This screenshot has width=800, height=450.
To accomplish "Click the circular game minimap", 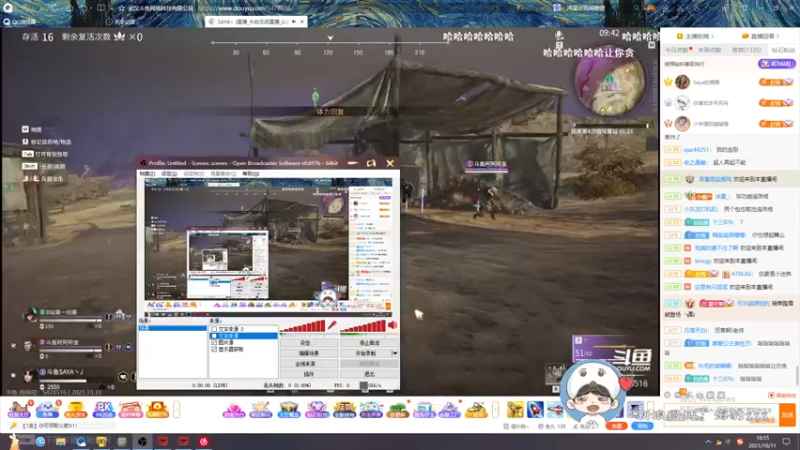I will 609,82.
